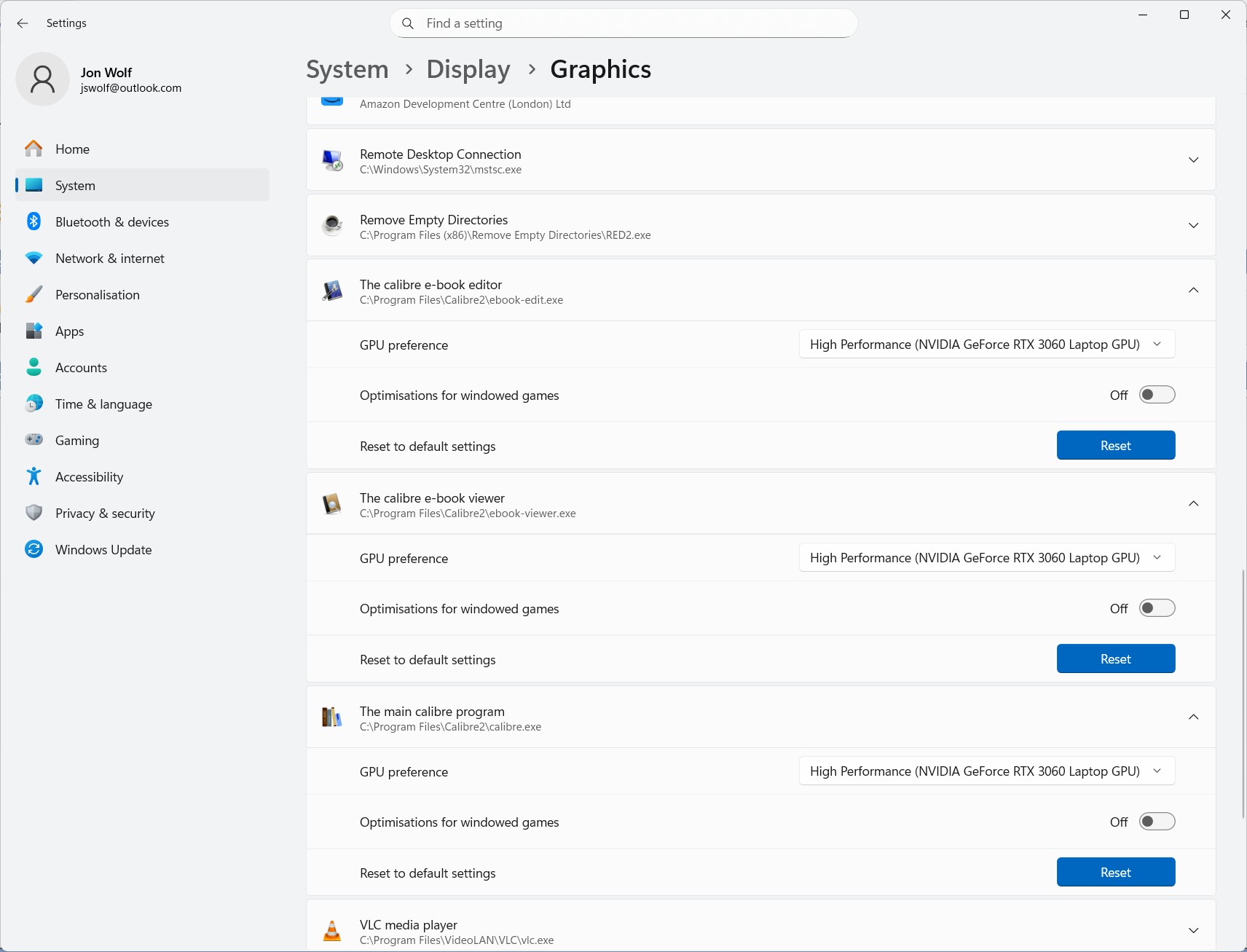
Task: Click the back arrow icon in Settings
Action: coord(23,23)
